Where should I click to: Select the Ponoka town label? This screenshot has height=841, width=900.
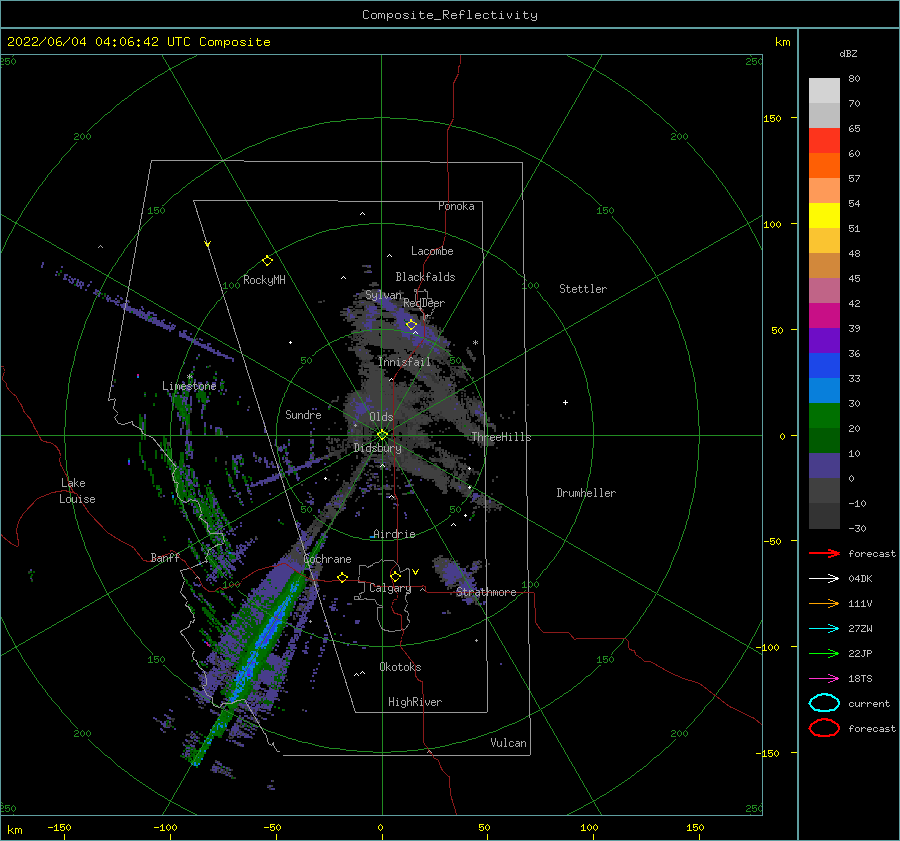tap(456, 206)
